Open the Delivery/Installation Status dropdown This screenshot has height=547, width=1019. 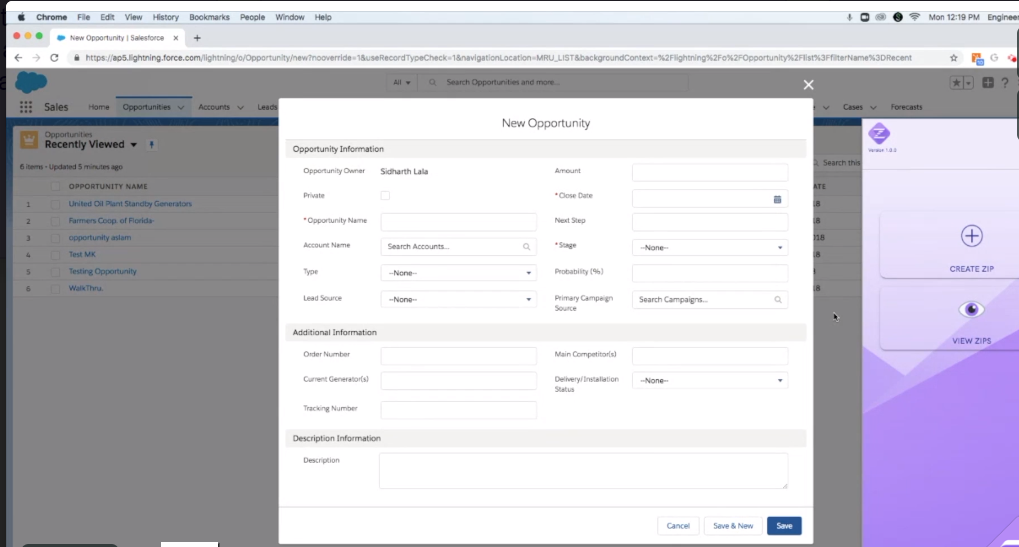(x=710, y=381)
